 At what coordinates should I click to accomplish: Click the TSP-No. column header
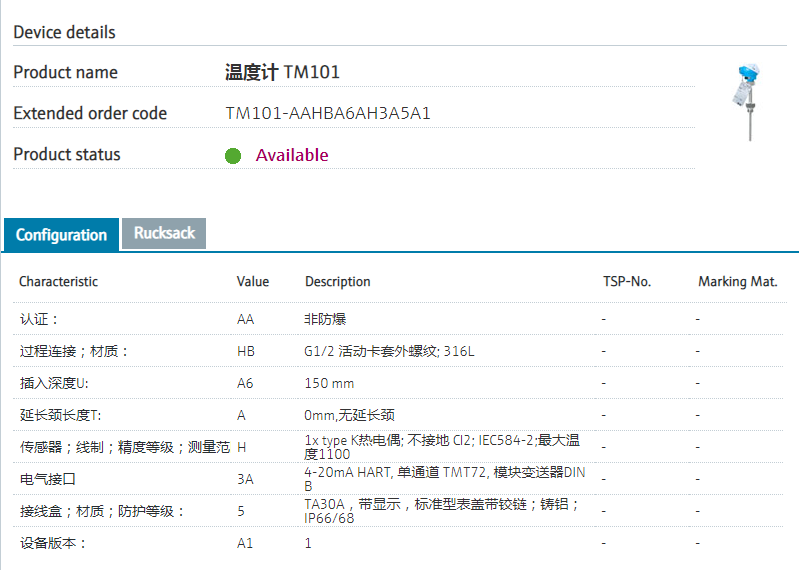click(627, 282)
